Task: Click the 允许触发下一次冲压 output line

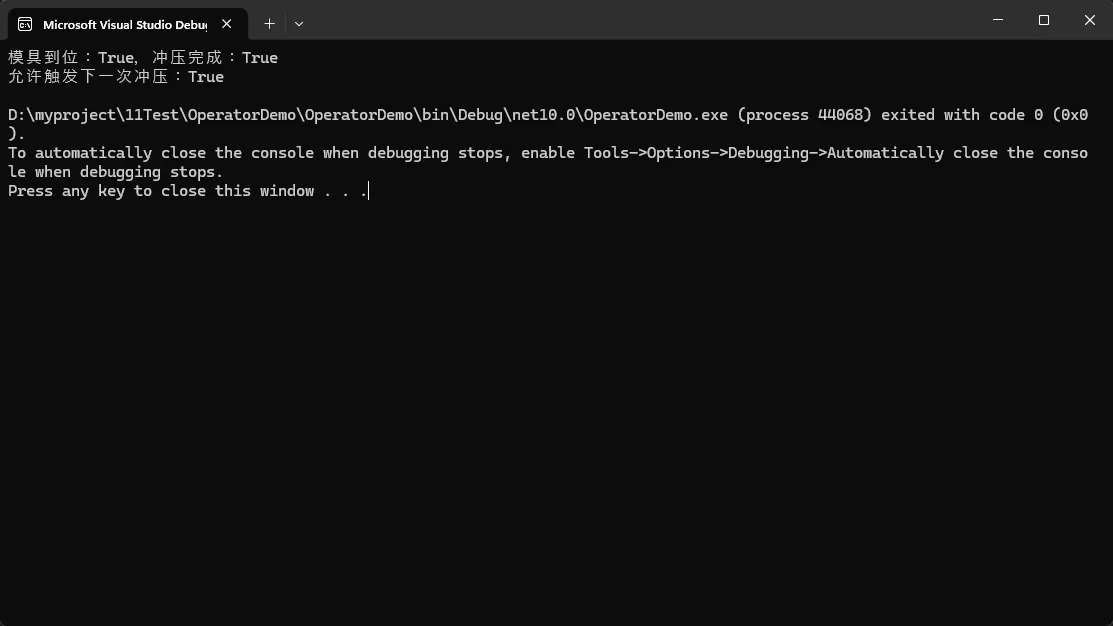Action: pyautogui.click(x=116, y=77)
